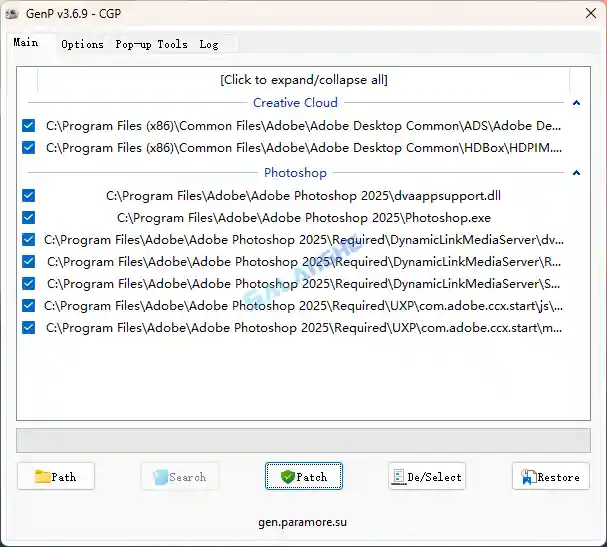Uncheck the DynamicLinkMediaServer\dv... checkbox
Image resolution: width=607 pixels, height=547 pixels.
pyautogui.click(x=28, y=240)
